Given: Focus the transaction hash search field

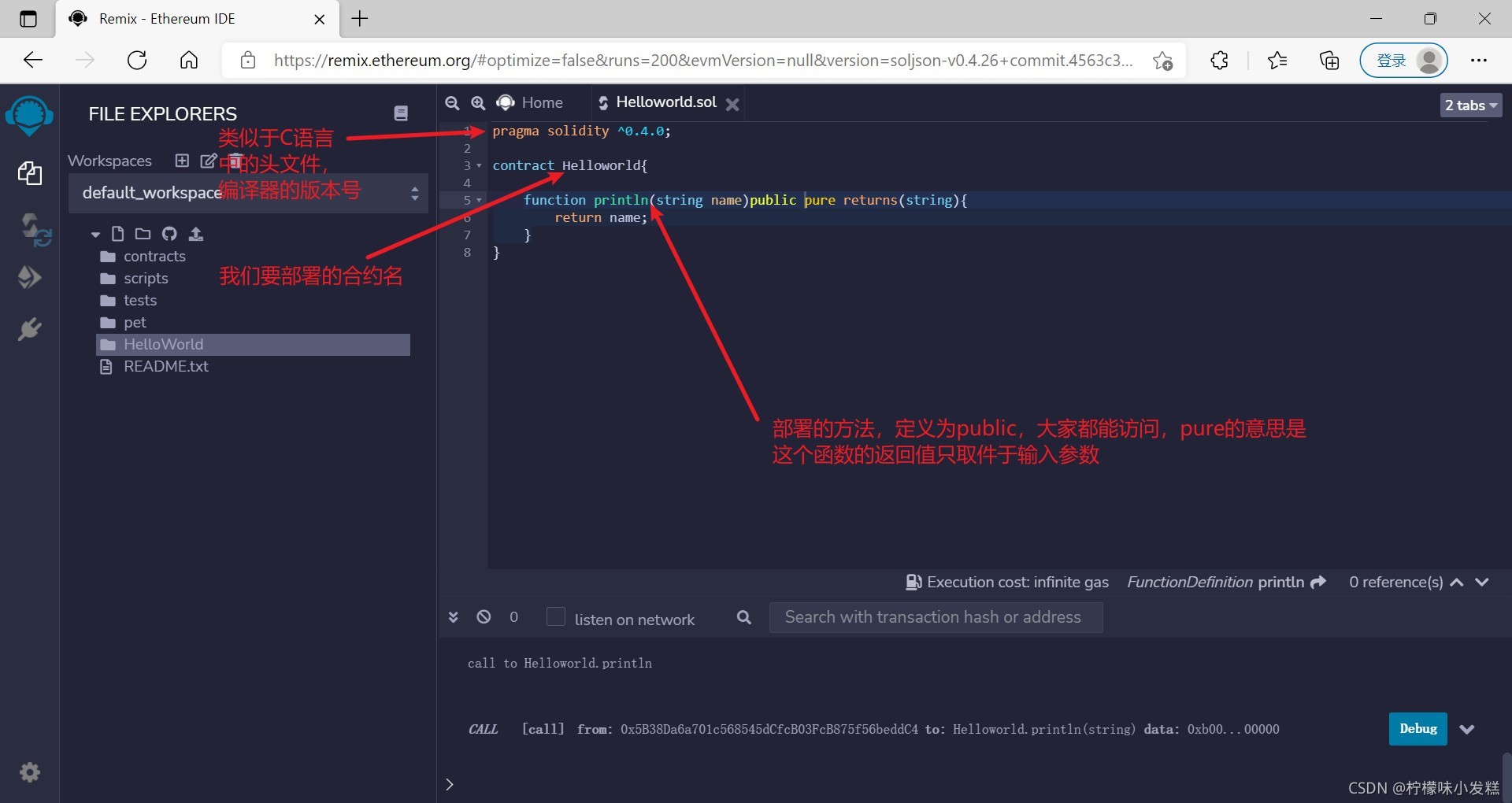Looking at the screenshot, I should 936,617.
